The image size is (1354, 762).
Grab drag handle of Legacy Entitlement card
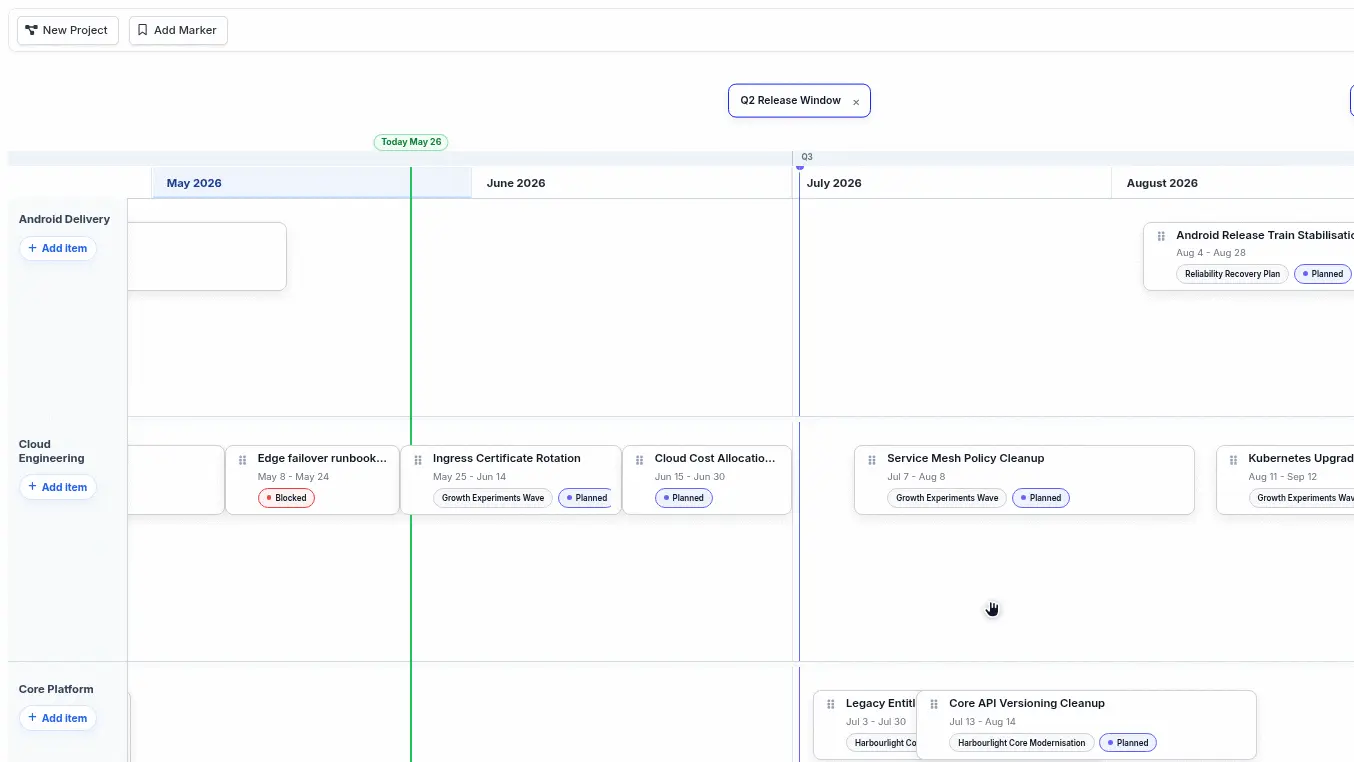[x=830, y=704]
